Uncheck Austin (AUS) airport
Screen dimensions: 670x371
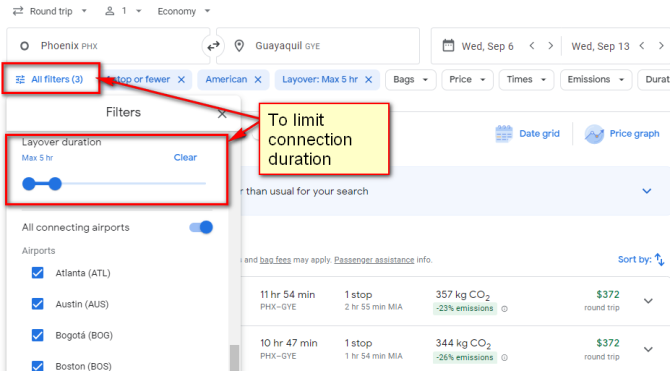(38, 304)
